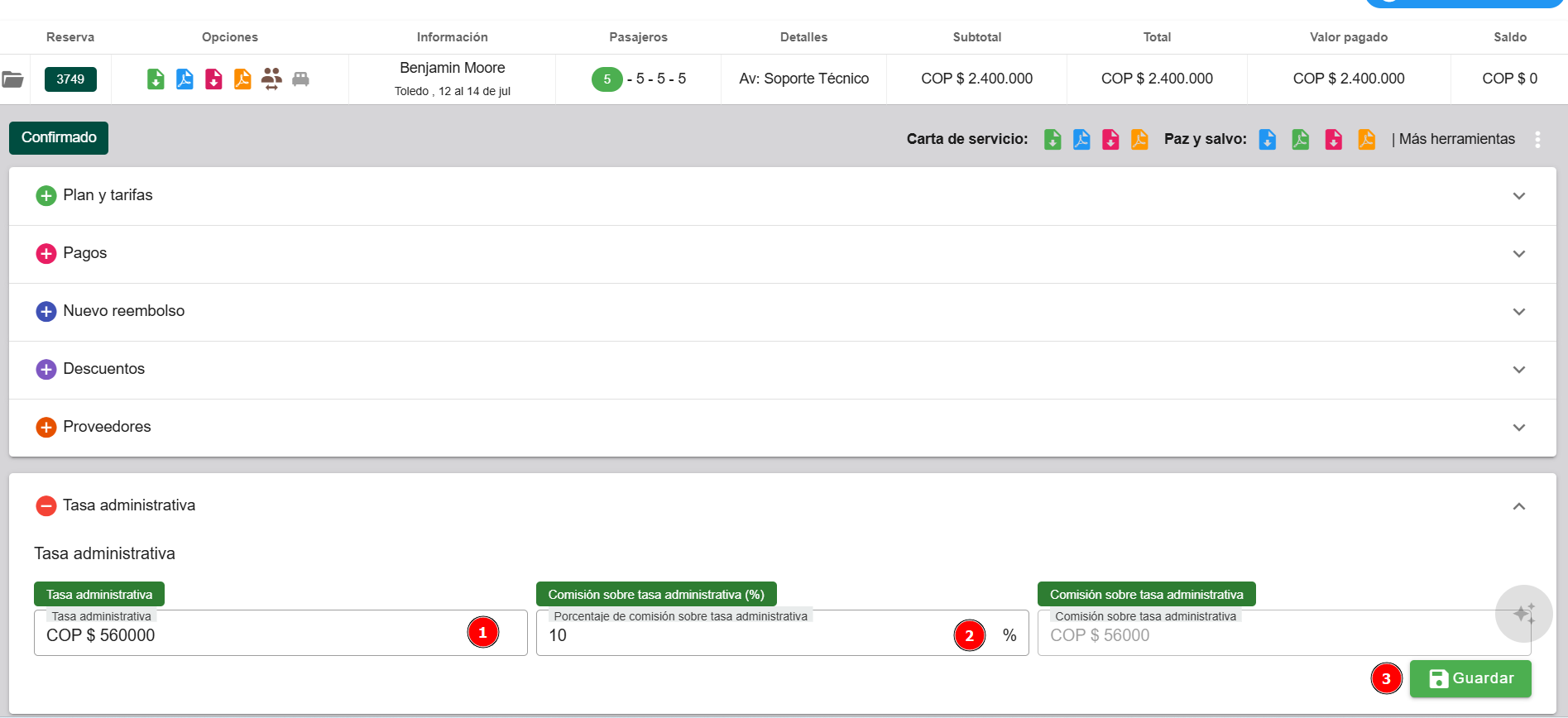Click the reservation number 3749 badge
This screenshot has width=1568, height=718.
tap(70, 79)
